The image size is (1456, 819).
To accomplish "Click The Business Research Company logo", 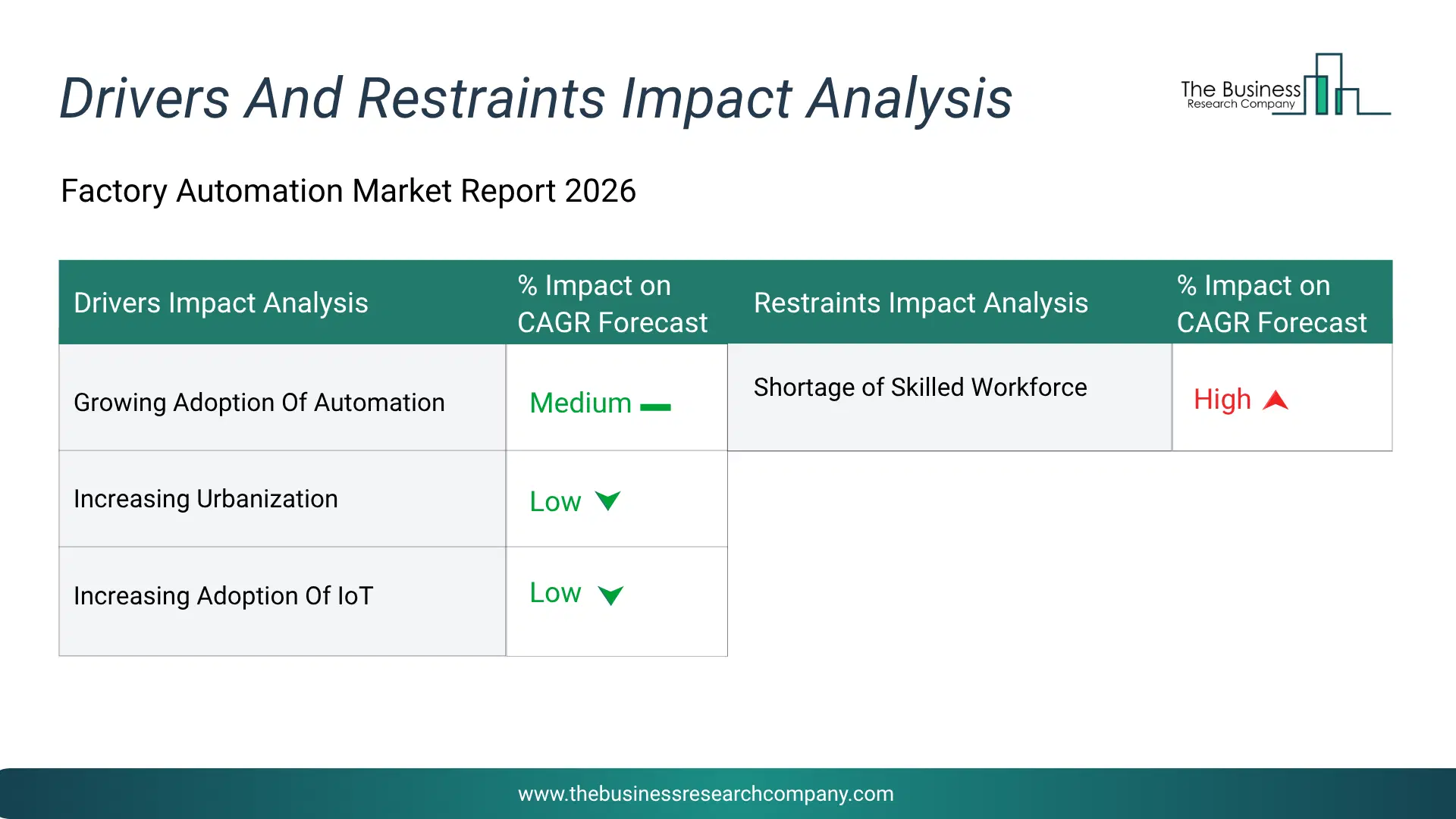I will pyautogui.click(x=1285, y=85).
